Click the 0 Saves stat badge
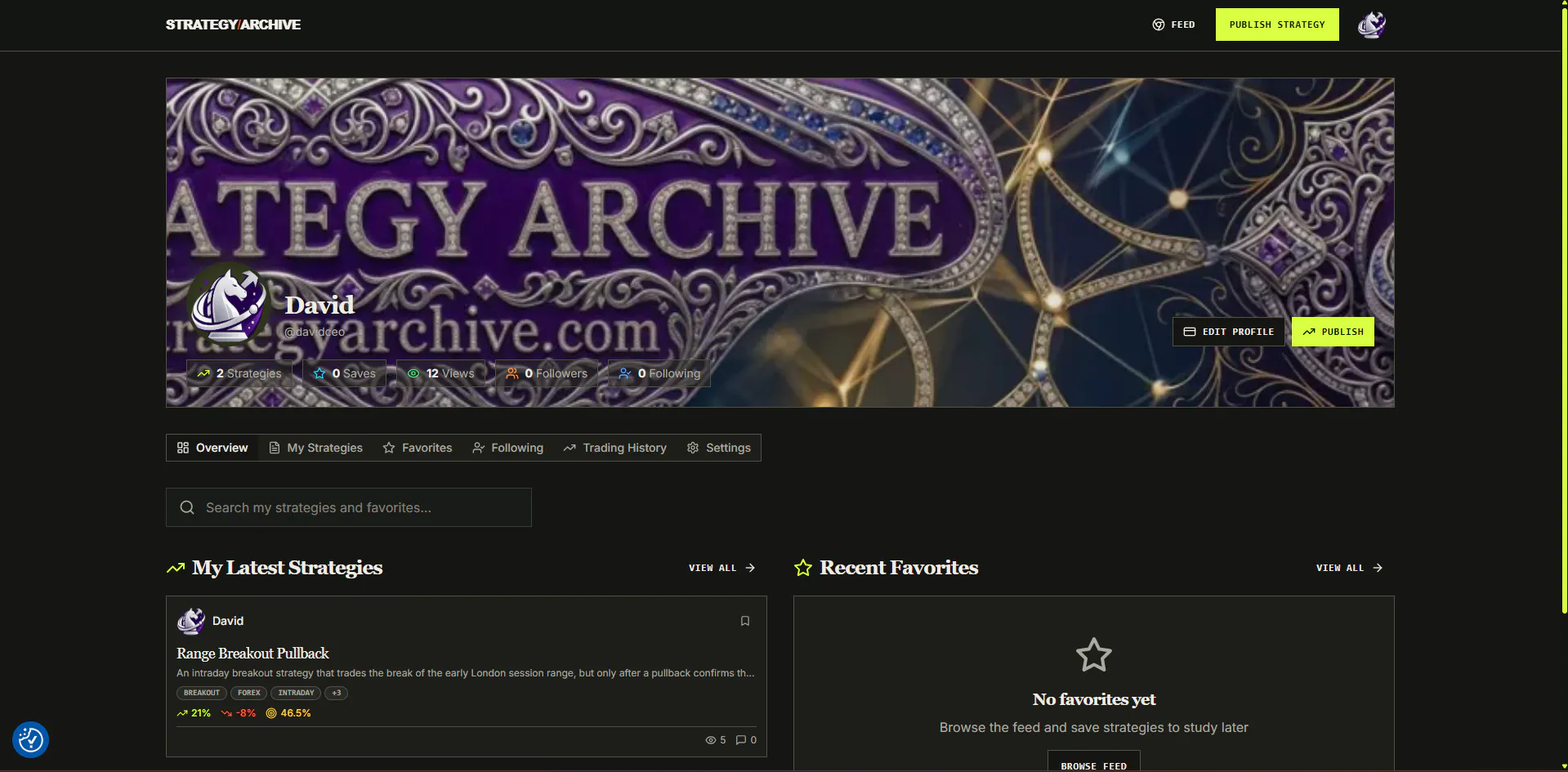This screenshot has width=1568, height=772. (x=345, y=373)
